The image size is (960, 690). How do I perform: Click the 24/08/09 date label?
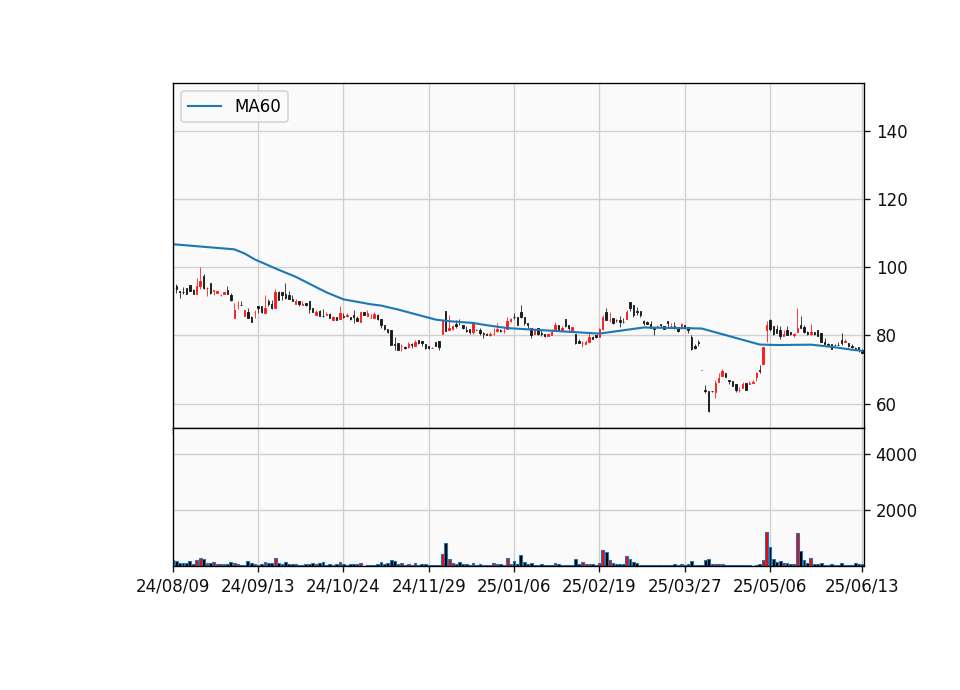pos(173,586)
